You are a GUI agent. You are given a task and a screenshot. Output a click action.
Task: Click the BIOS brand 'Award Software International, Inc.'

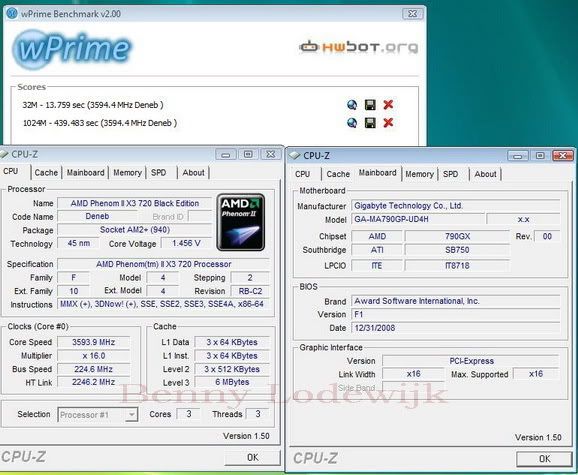[x=456, y=301]
